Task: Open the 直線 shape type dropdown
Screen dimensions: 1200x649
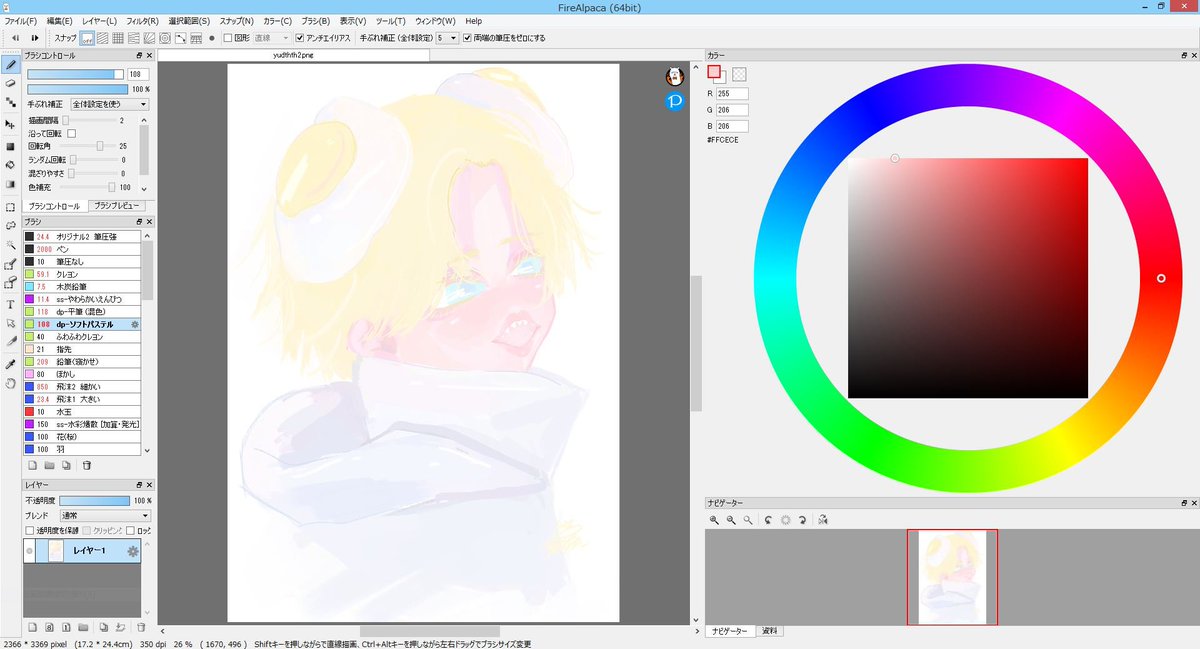Action: [272, 38]
